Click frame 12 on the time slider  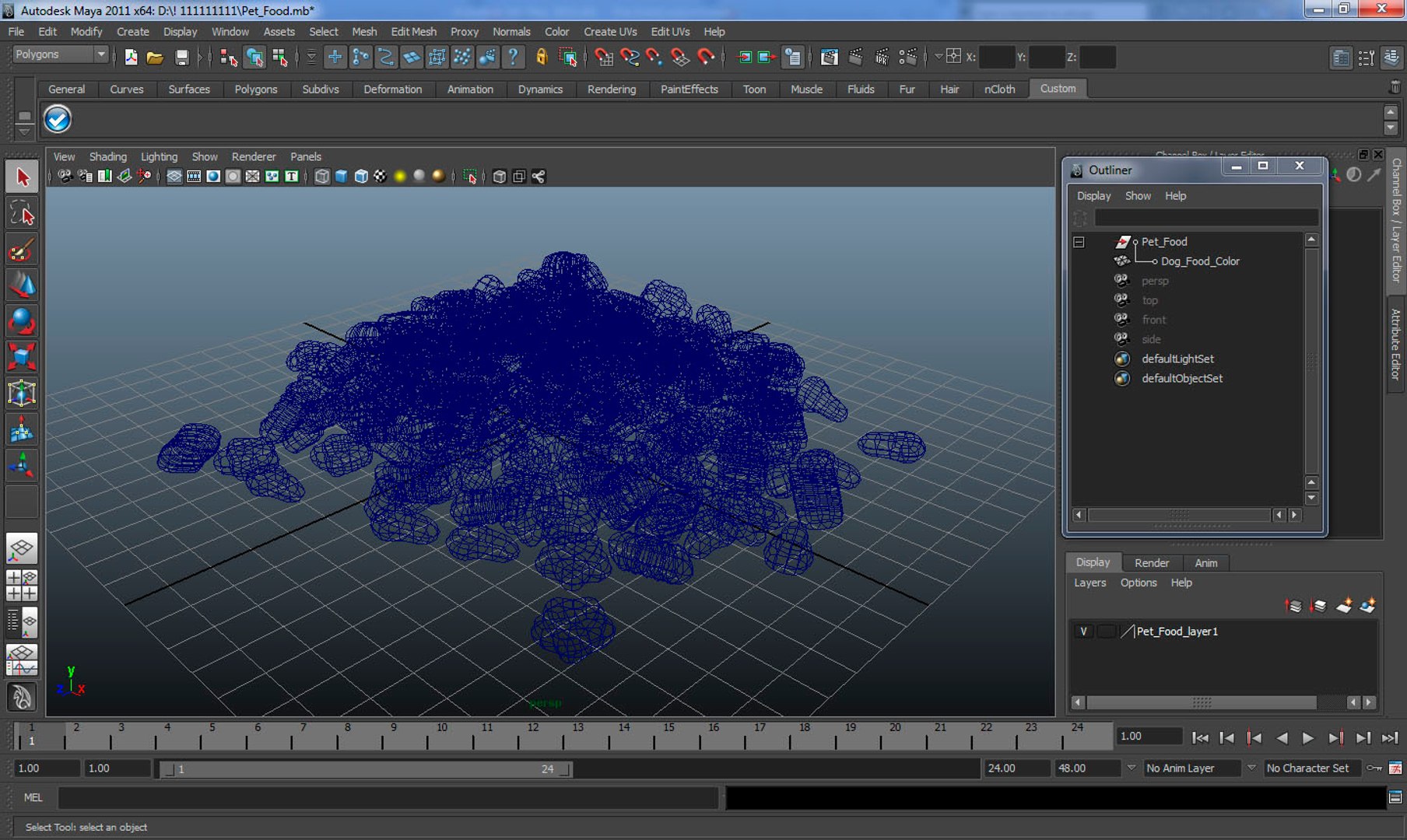tap(532, 735)
